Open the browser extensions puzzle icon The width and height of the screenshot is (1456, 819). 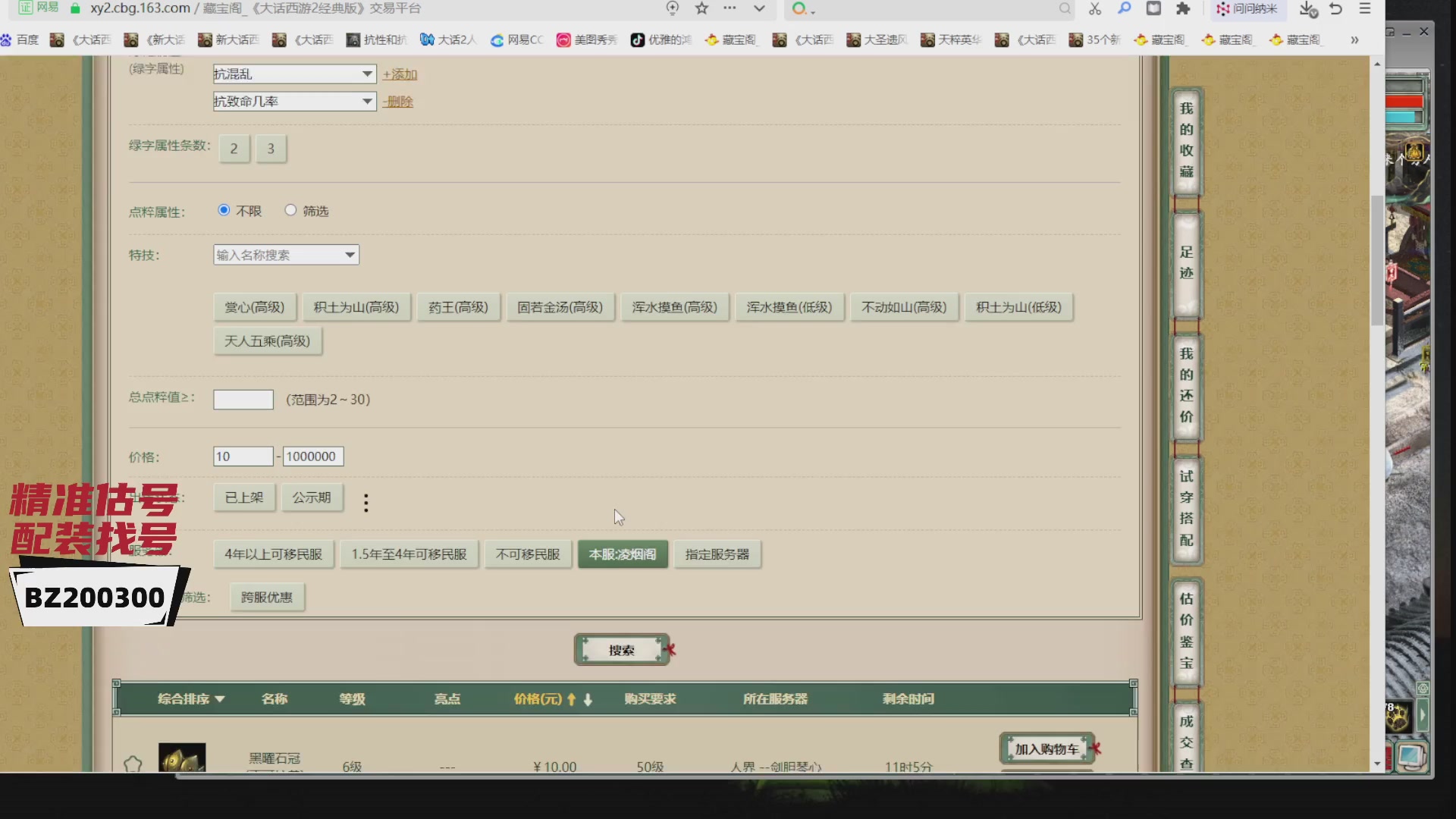(1183, 8)
